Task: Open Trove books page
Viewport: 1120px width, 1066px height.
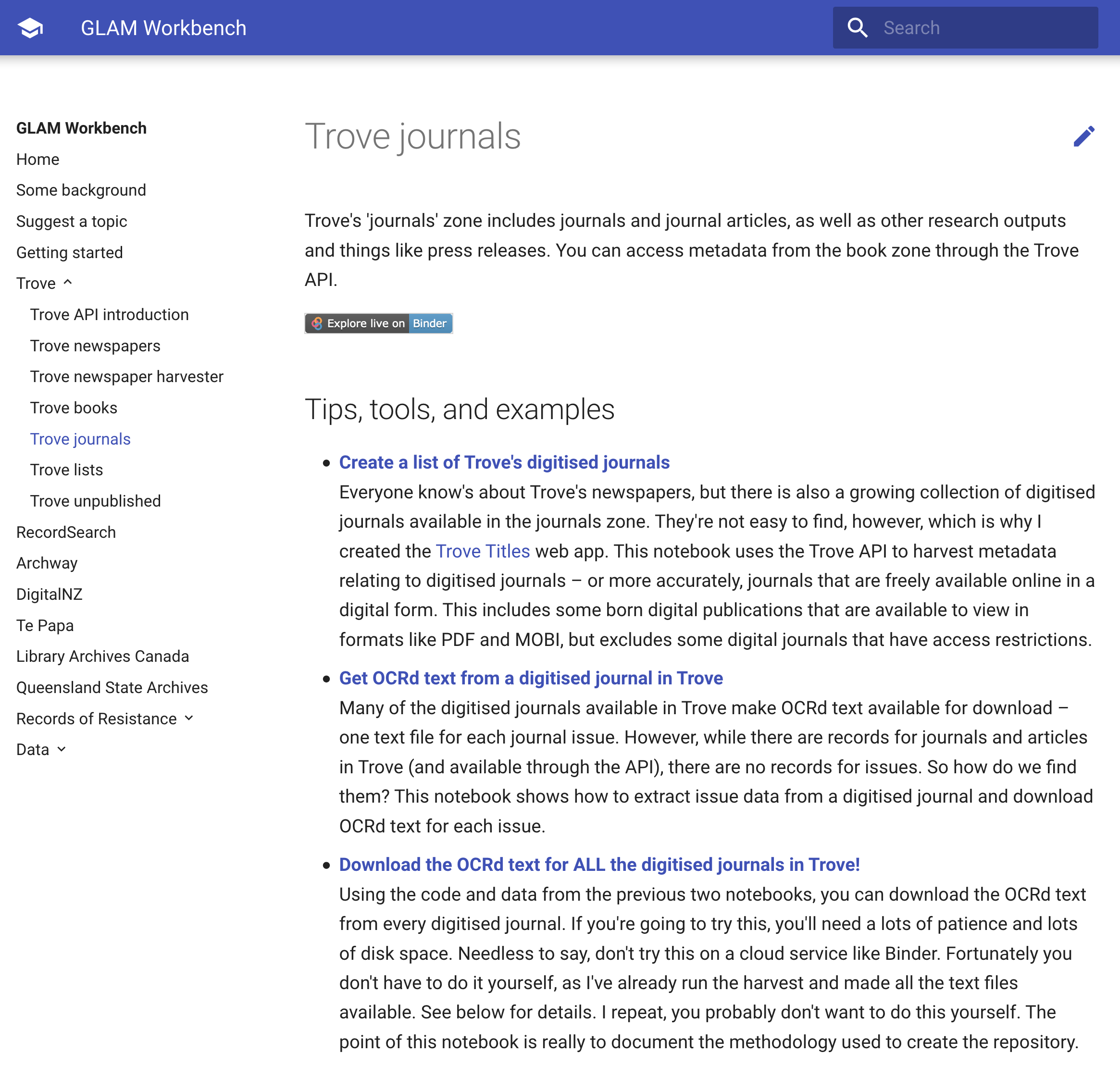Action: pyautogui.click(x=74, y=408)
